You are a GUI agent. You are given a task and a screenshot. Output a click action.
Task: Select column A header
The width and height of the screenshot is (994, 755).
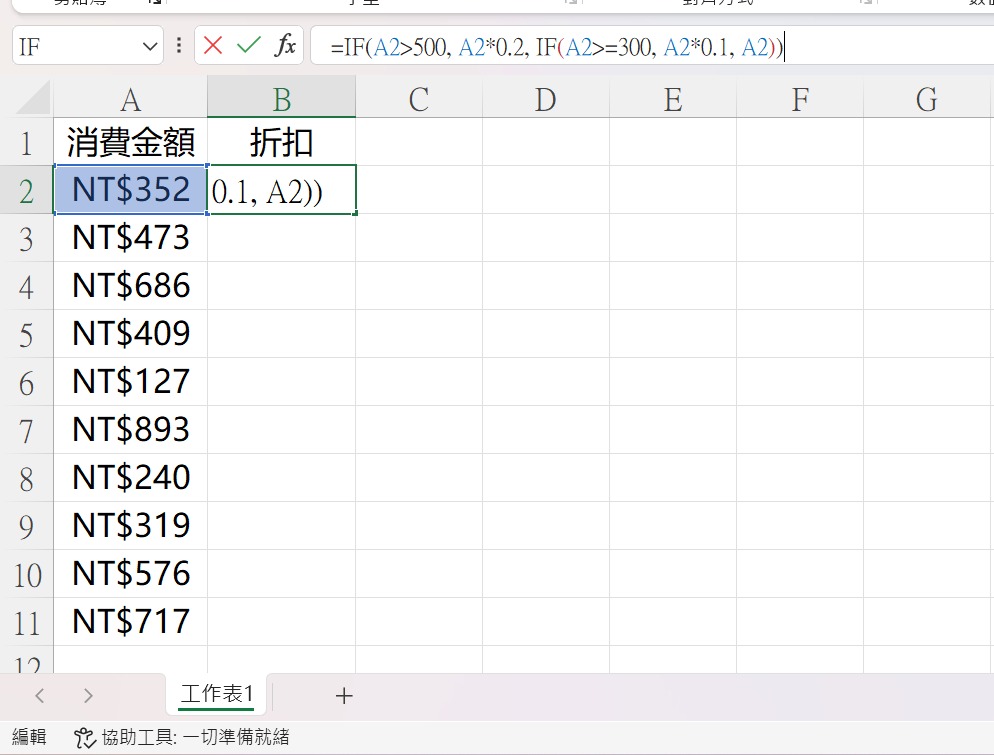(130, 99)
